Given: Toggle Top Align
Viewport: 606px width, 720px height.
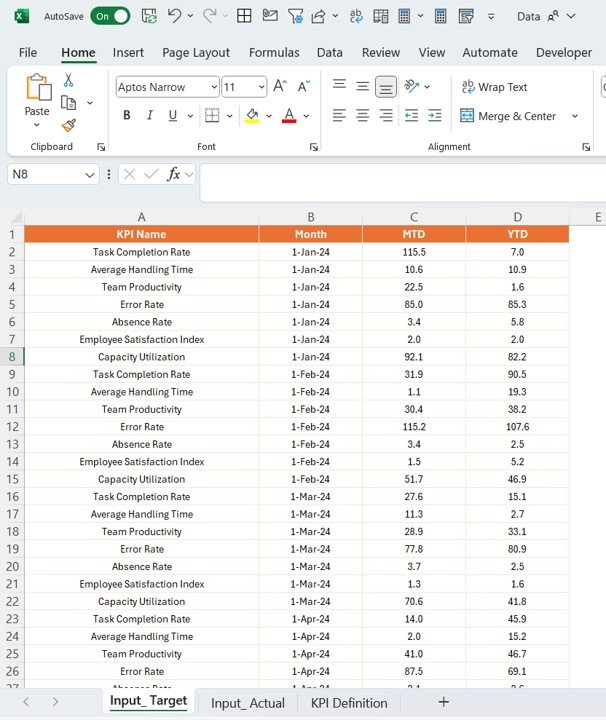Looking at the screenshot, I should pos(339,84).
